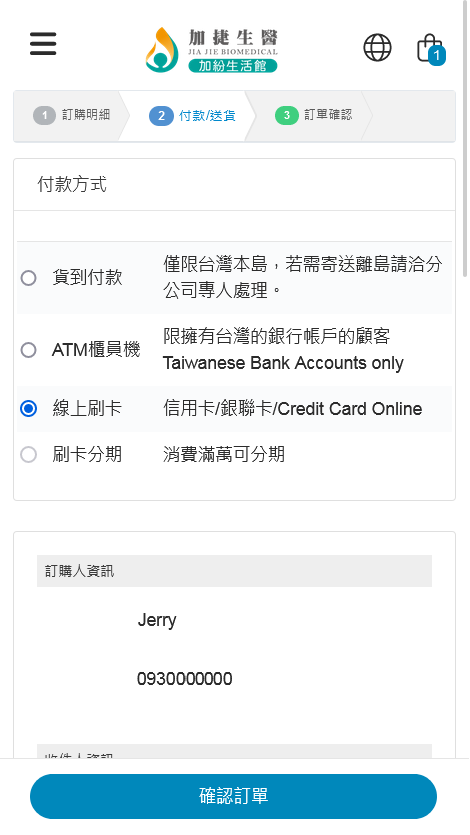Click the Jia Jie Biomedical logo
This screenshot has height=835, width=470.
point(212,50)
